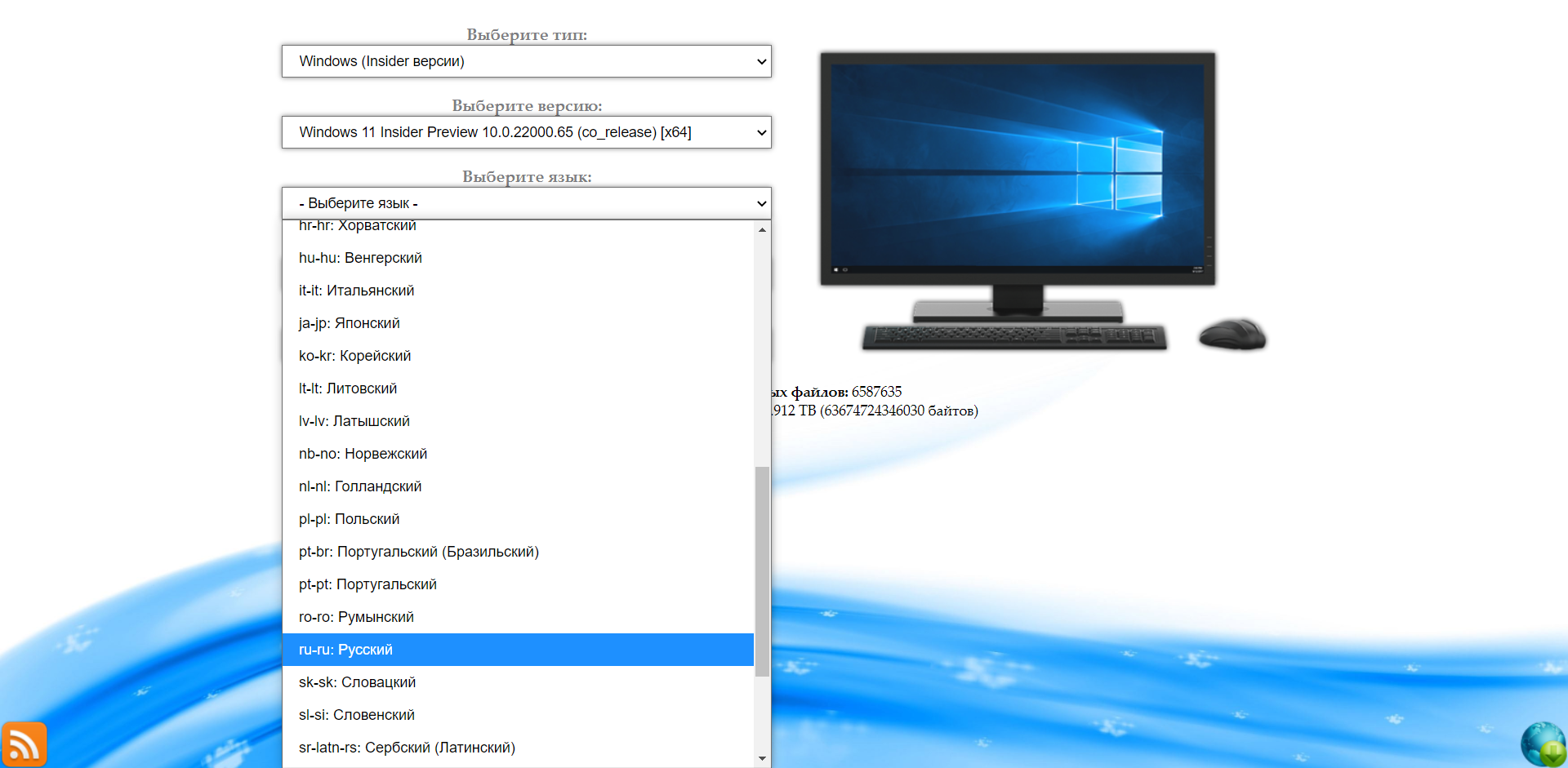
Task: Open the version dropdown with Windows 11 Insider Preview
Action: pyautogui.click(x=527, y=132)
